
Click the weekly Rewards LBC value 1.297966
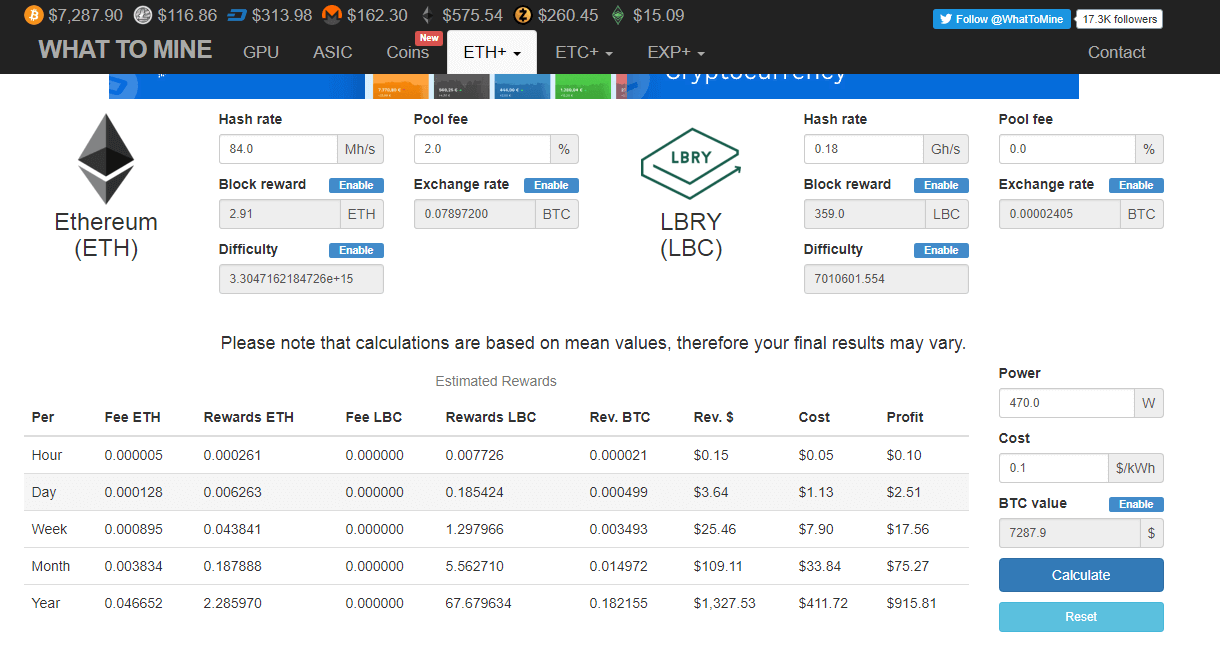click(x=475, y=529)
